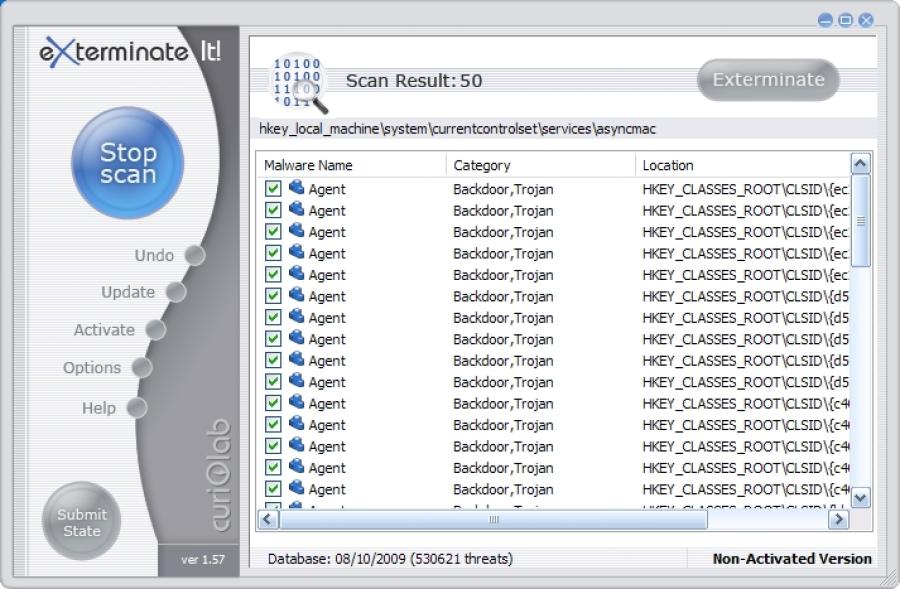Uncheck the checkbox of the last {d5 row
The image size is (900, 589).
(x=273, y=382)
